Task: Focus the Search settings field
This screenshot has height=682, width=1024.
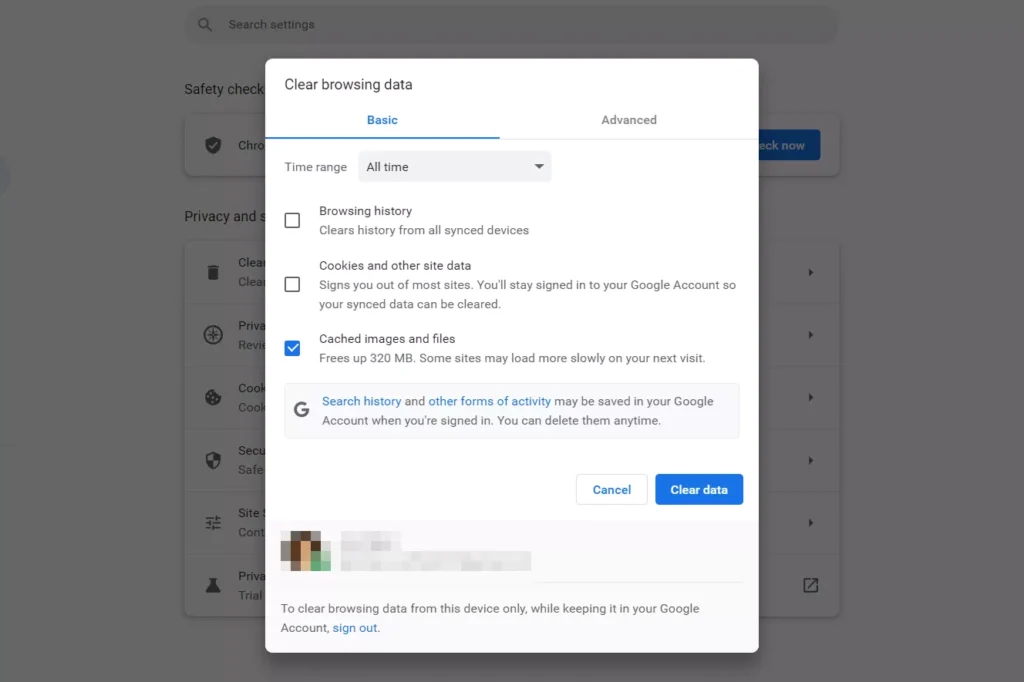Action: pyautogui.click(x=510, y=24)
